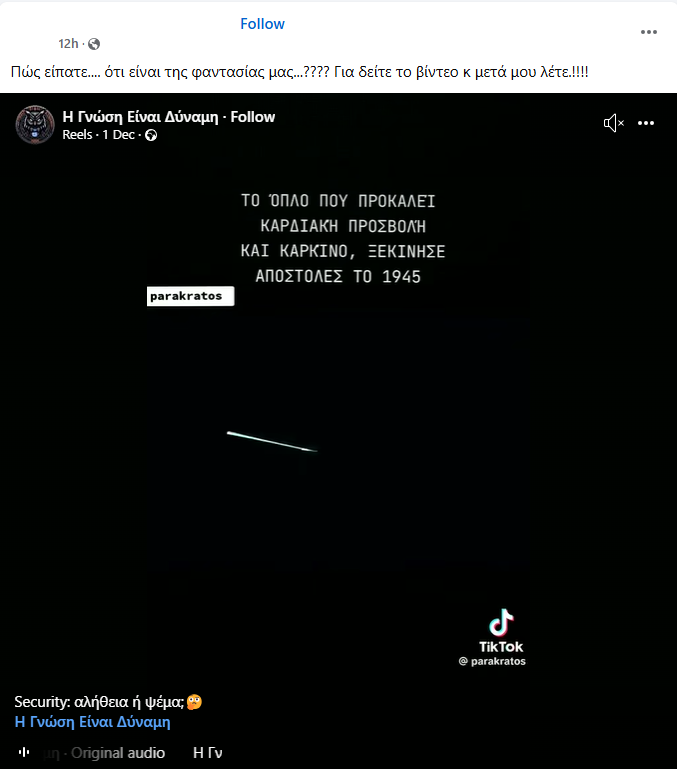Screen dimensions: 677x769
Task: Click the 12h post timestamp
Action: tap(68, 44)
